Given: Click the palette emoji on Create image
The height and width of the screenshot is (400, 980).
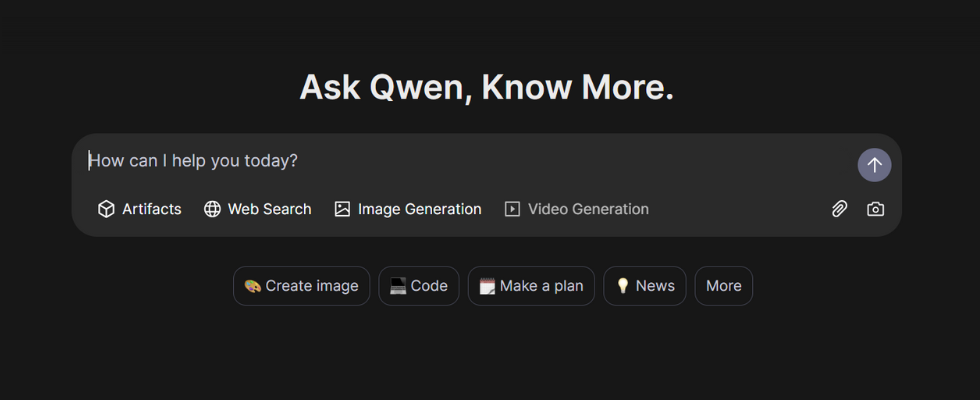Looking at the screenshot, I should (252, 286).
